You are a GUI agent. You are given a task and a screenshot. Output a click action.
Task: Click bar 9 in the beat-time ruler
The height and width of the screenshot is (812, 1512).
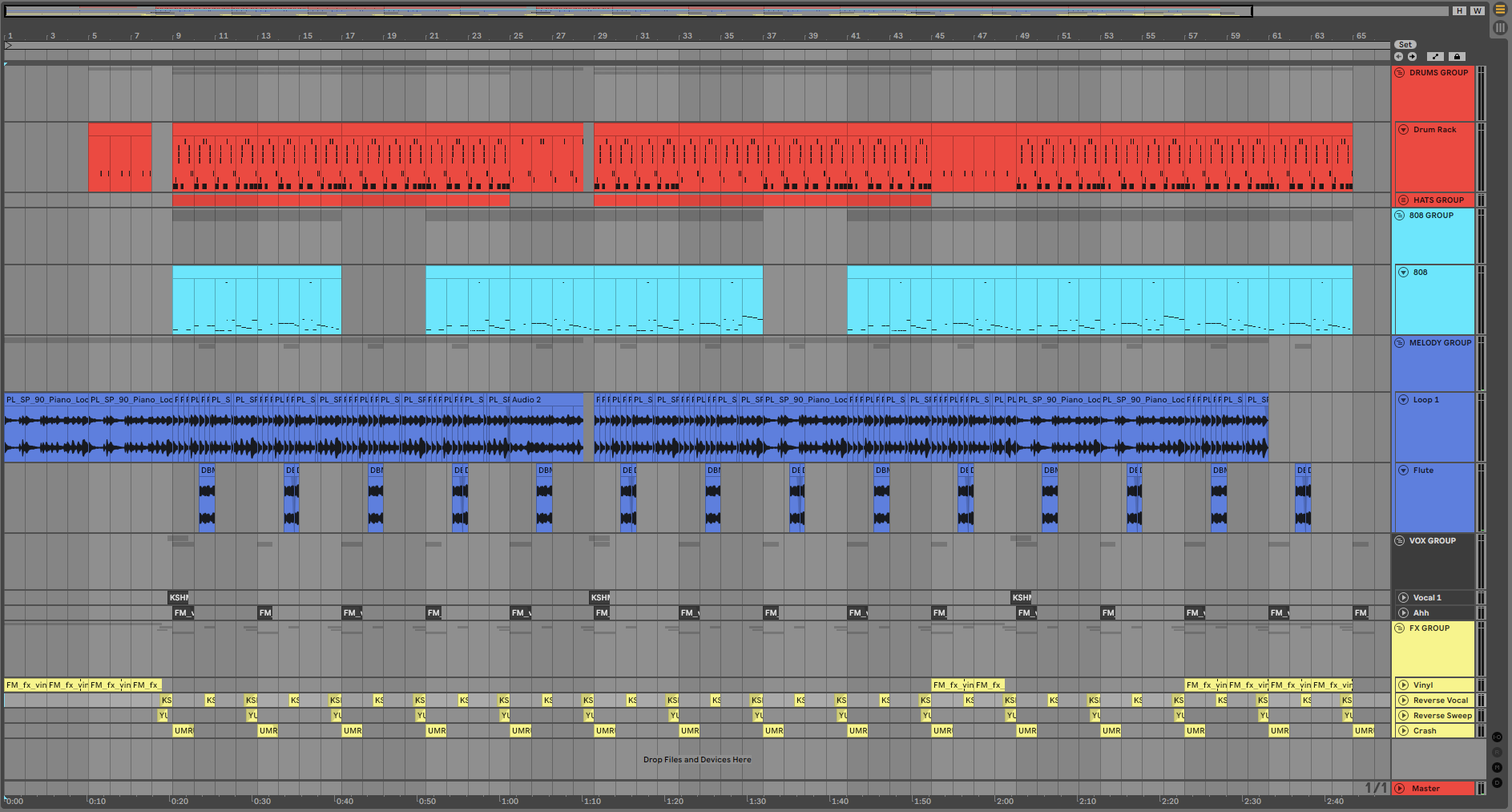[x=178, y=36]
